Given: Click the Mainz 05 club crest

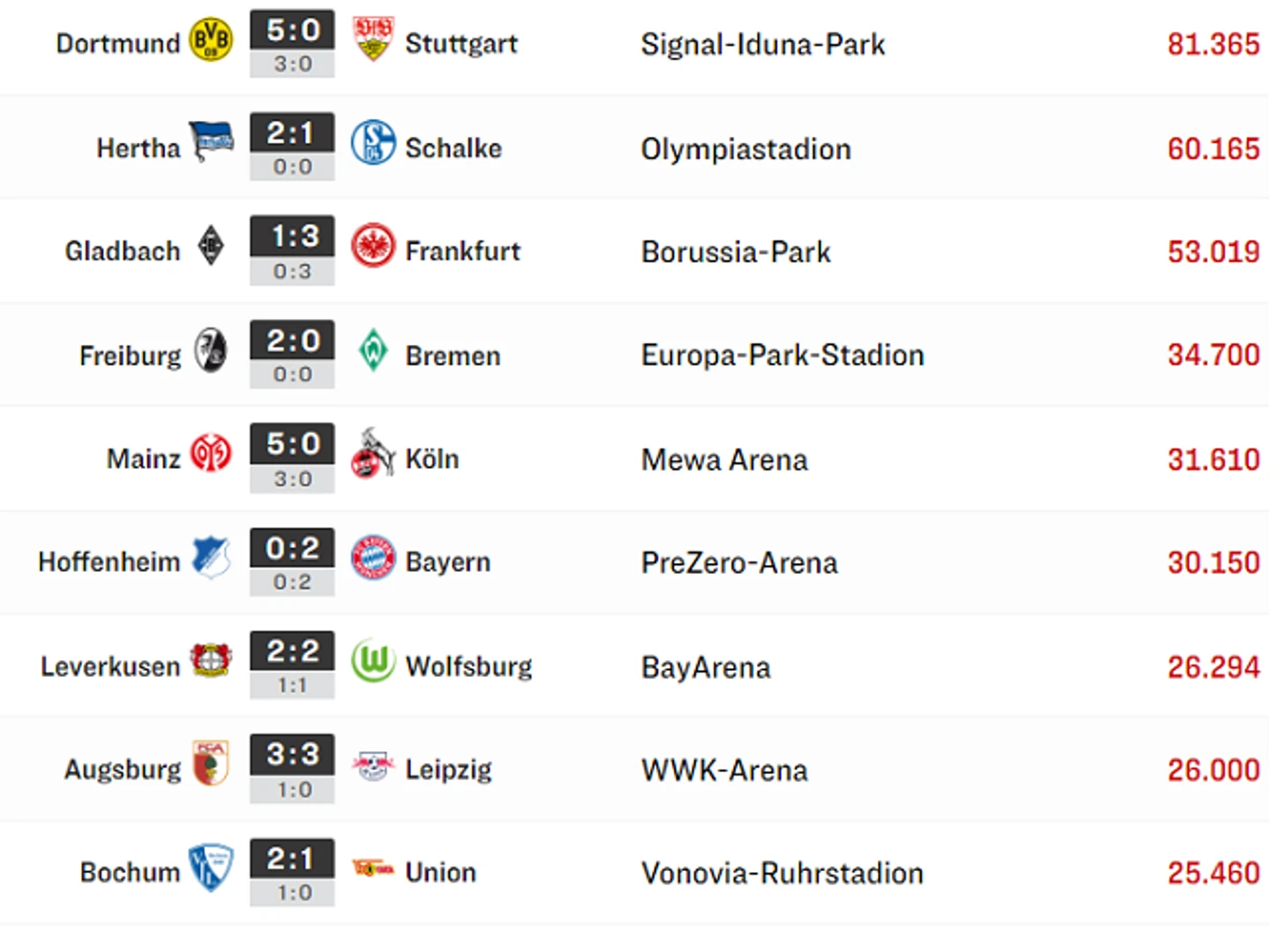Looking at the screenshot, I should [211, 455].
